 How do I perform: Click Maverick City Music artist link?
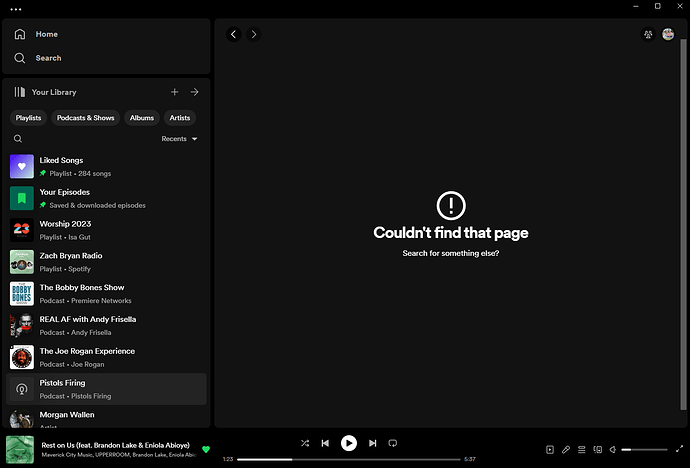67,455
